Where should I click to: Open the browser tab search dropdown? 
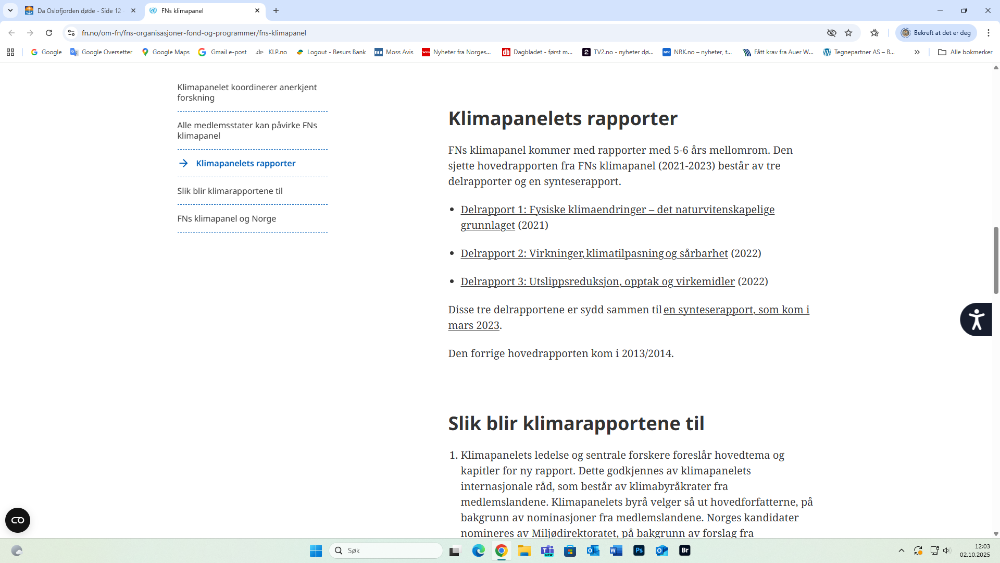coord(11,10)
